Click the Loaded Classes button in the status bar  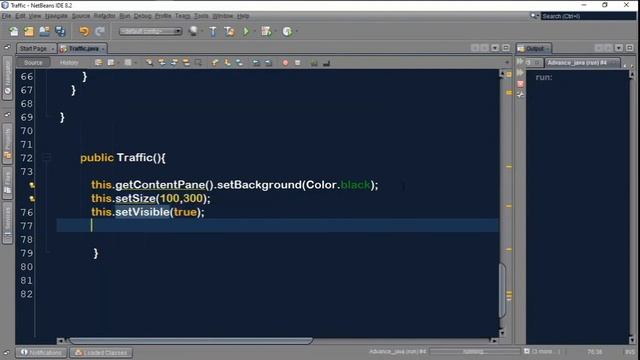click(101, 352)
